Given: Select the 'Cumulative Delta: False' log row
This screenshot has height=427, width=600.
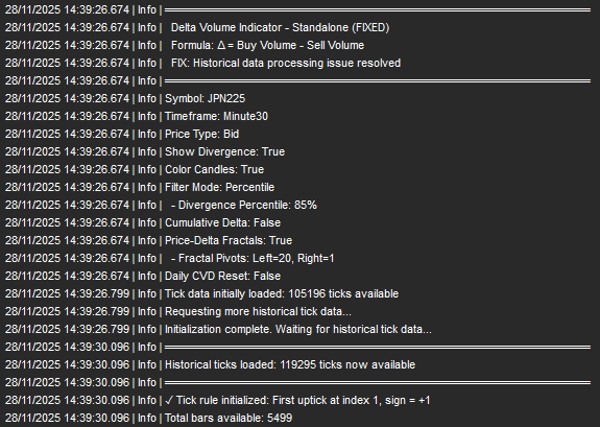Looking at the screenshot, I should pyautogui.click(x=222, y=222).
